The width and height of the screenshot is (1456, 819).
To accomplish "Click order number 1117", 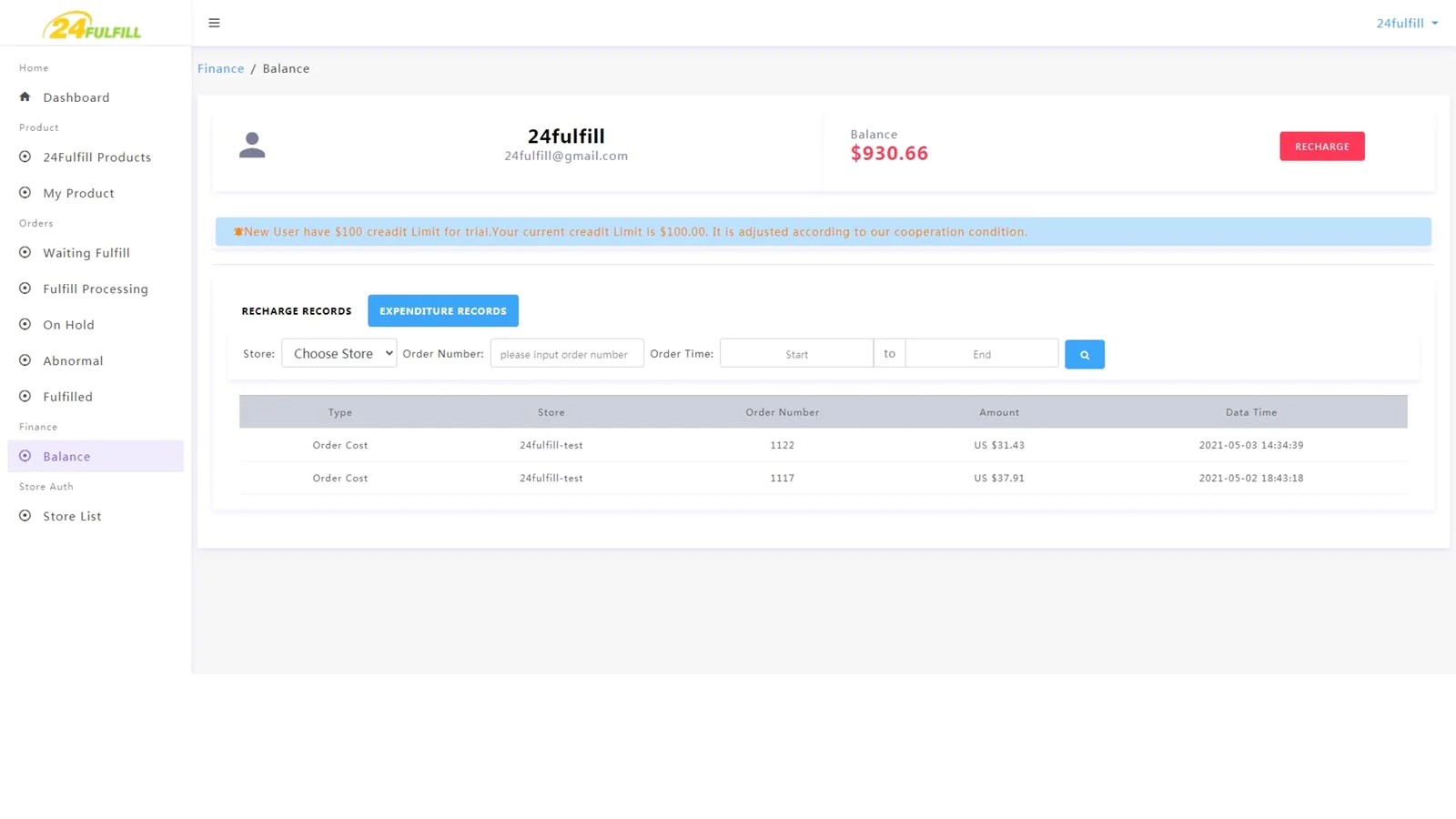I will click(783, 478).
